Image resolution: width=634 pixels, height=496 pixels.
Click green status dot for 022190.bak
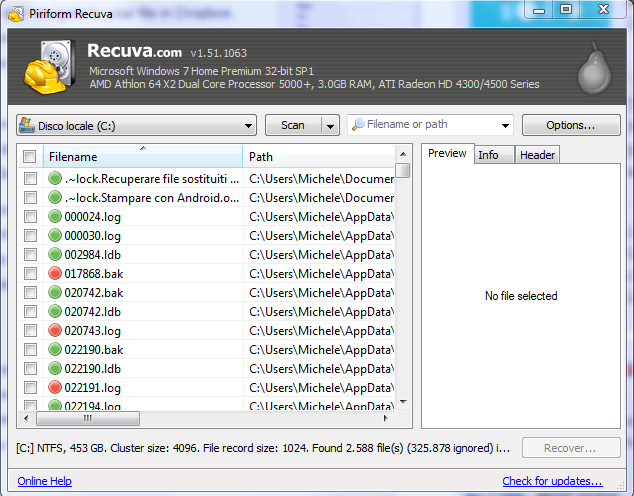pos(55,349)
